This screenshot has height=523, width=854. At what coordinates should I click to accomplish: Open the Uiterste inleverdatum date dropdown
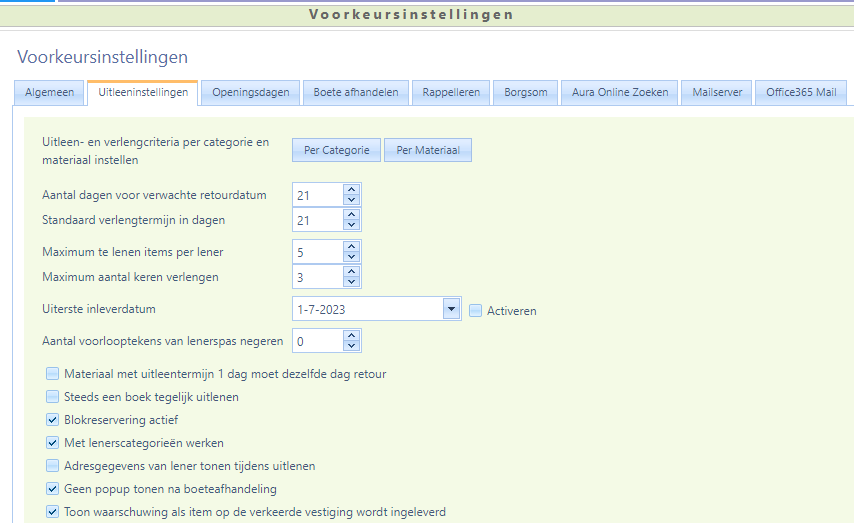coord(450,310)
